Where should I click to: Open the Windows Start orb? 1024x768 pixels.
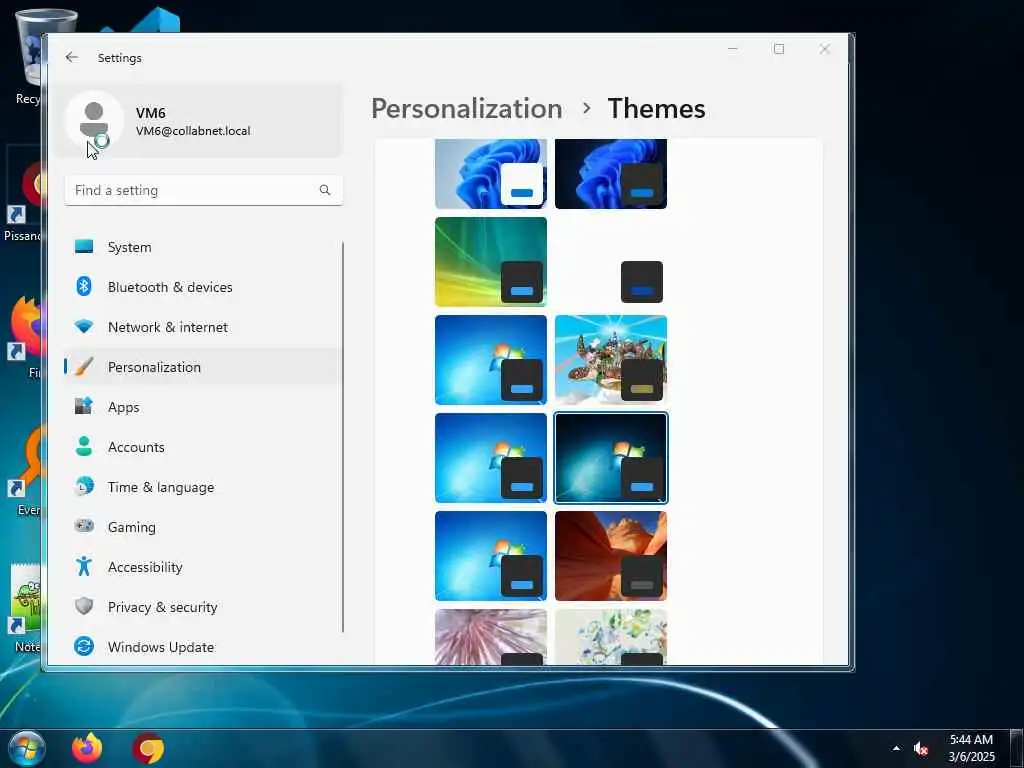click(x=27, y=748)
